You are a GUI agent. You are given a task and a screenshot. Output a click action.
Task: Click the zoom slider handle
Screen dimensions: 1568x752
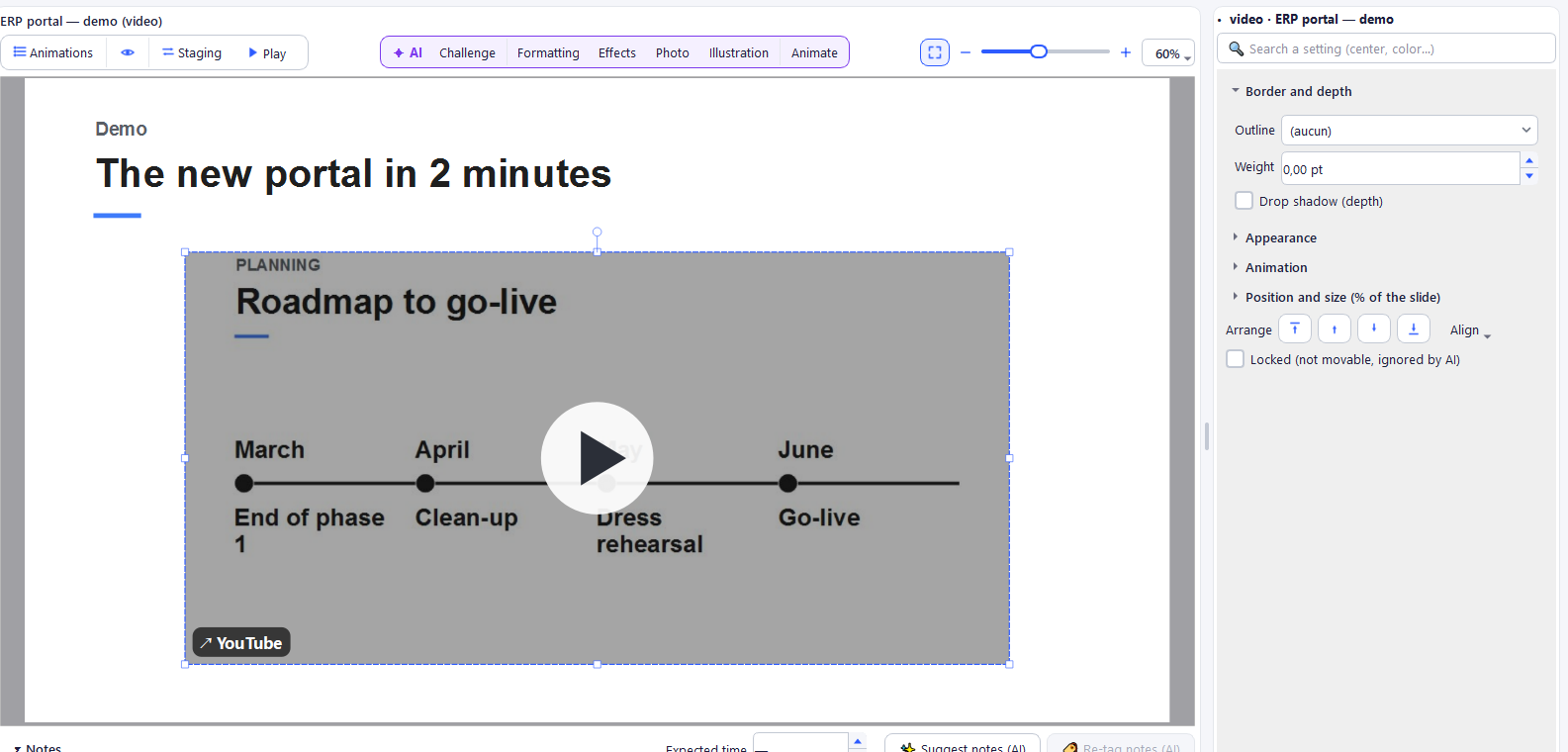coord(1039,51)
